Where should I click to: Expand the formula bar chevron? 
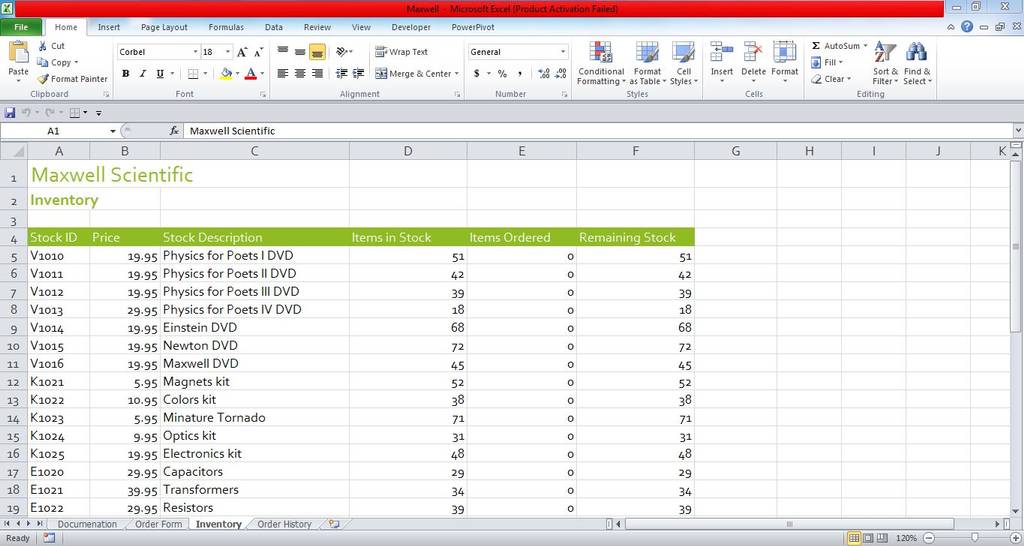coord(1017,131)
